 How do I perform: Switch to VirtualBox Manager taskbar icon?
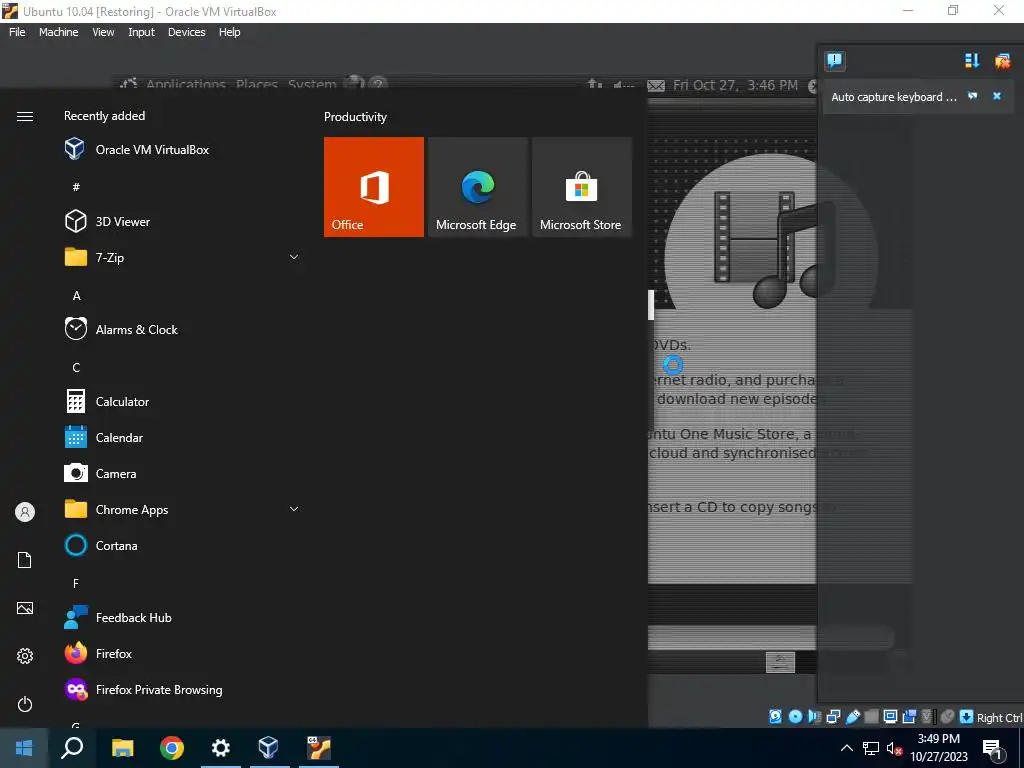point(269,748)
